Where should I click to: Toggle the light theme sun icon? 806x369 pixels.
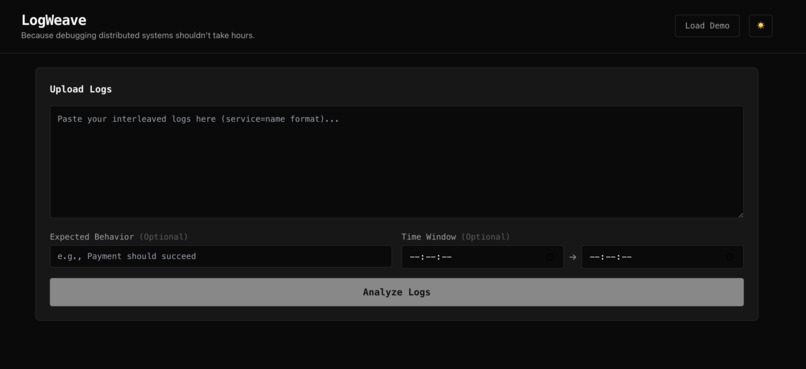tap(760, 26)
